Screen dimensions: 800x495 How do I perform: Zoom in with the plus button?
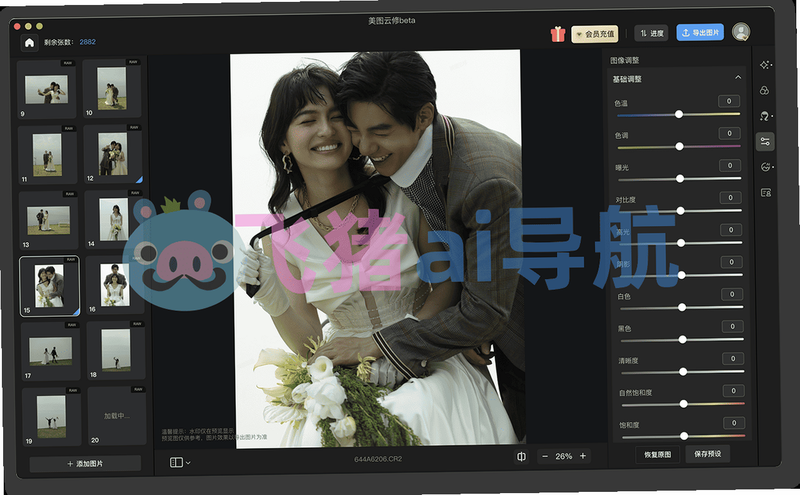583,456
